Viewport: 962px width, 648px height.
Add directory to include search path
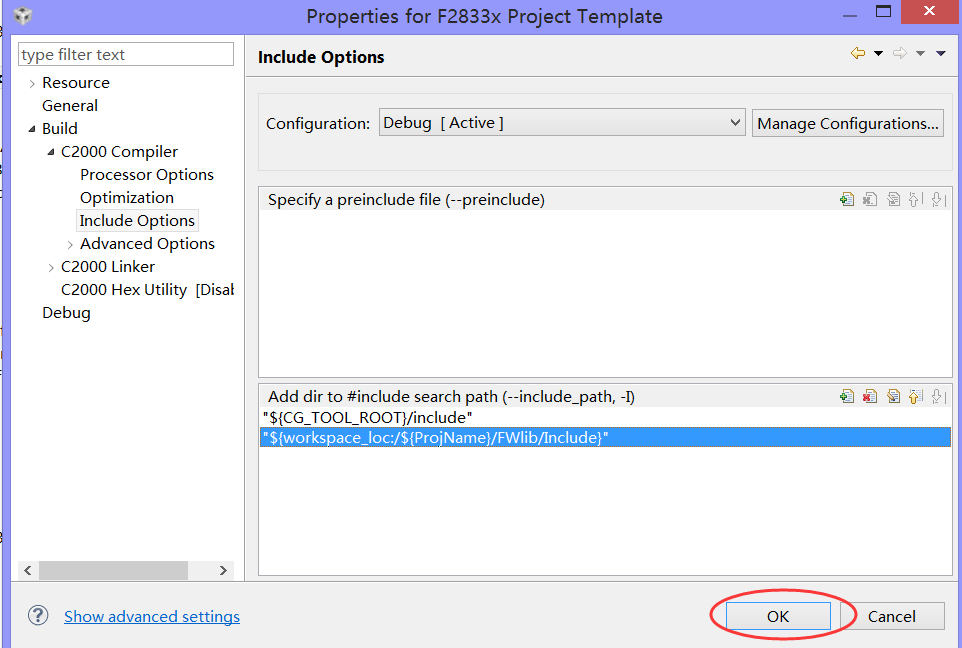click(x=847, y=397)
